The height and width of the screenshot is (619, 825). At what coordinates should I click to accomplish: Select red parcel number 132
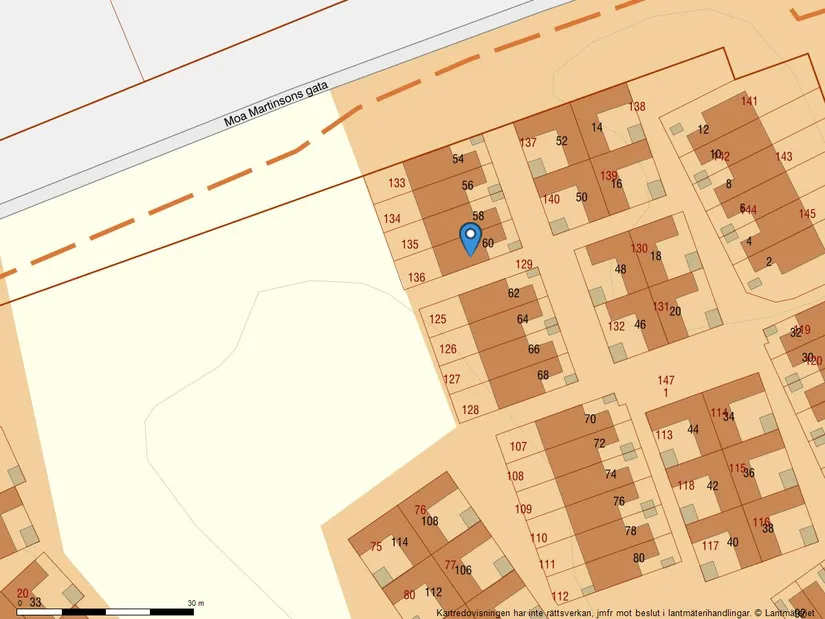coord(616,326)
